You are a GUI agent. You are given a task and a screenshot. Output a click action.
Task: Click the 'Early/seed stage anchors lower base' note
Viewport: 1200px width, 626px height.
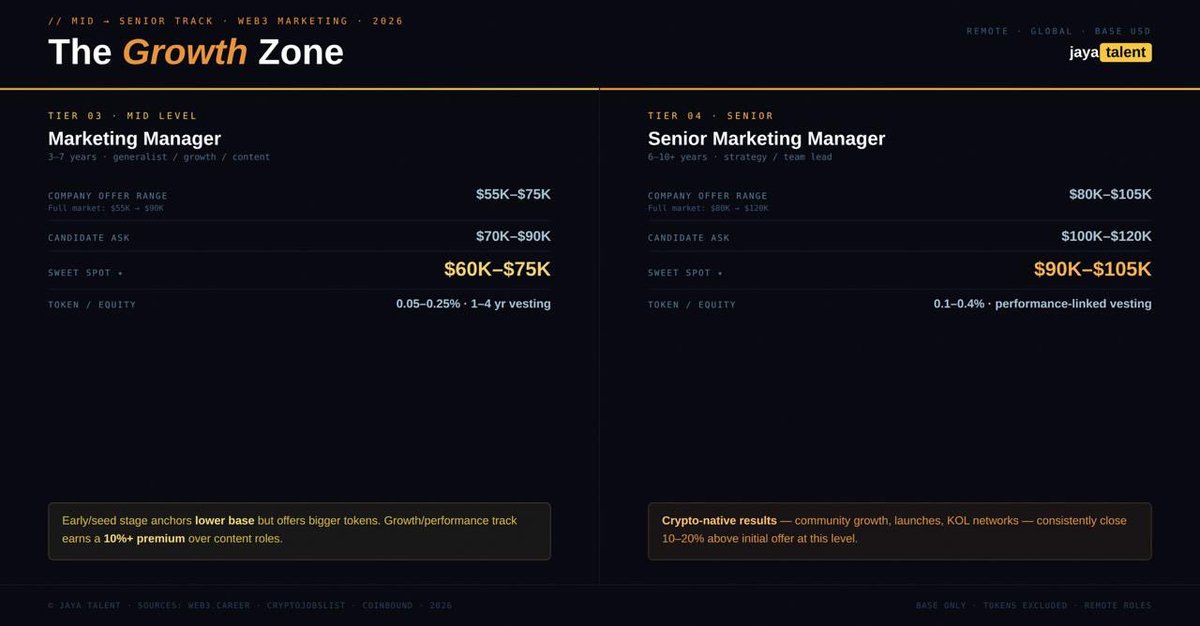coord(299,530)
